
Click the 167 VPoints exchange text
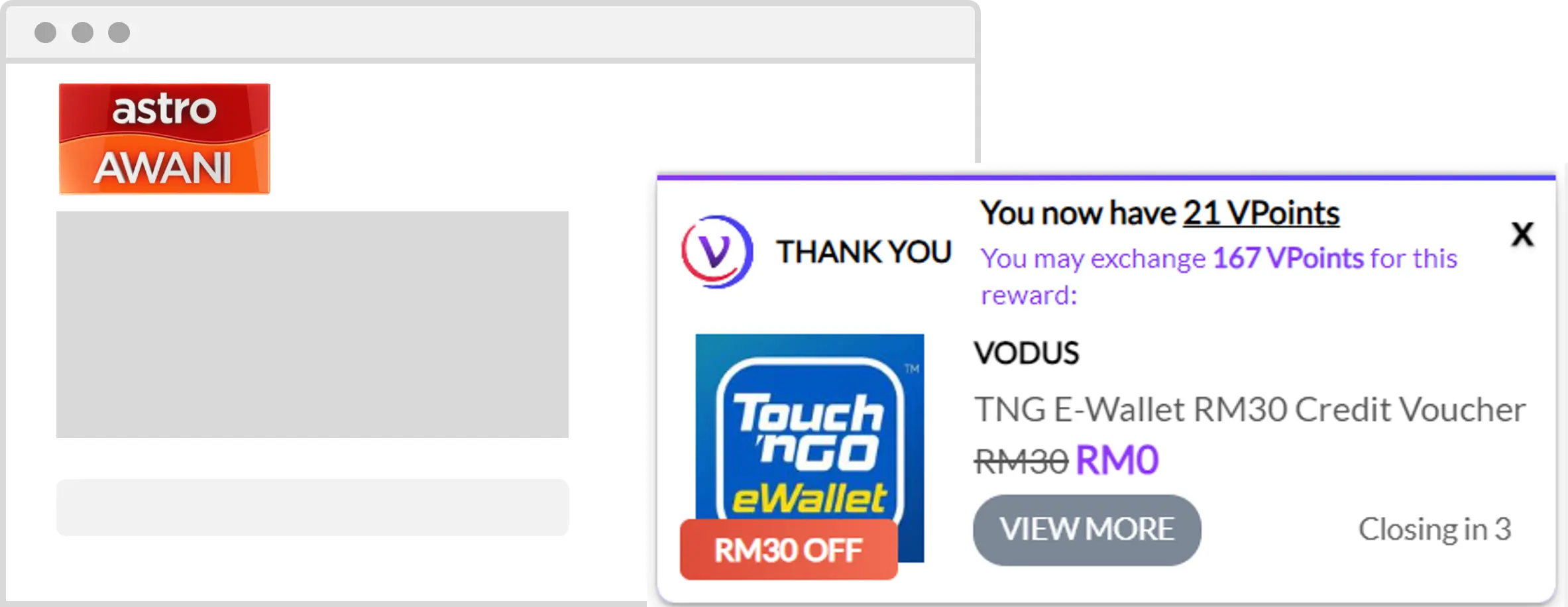click(1288, 258)
